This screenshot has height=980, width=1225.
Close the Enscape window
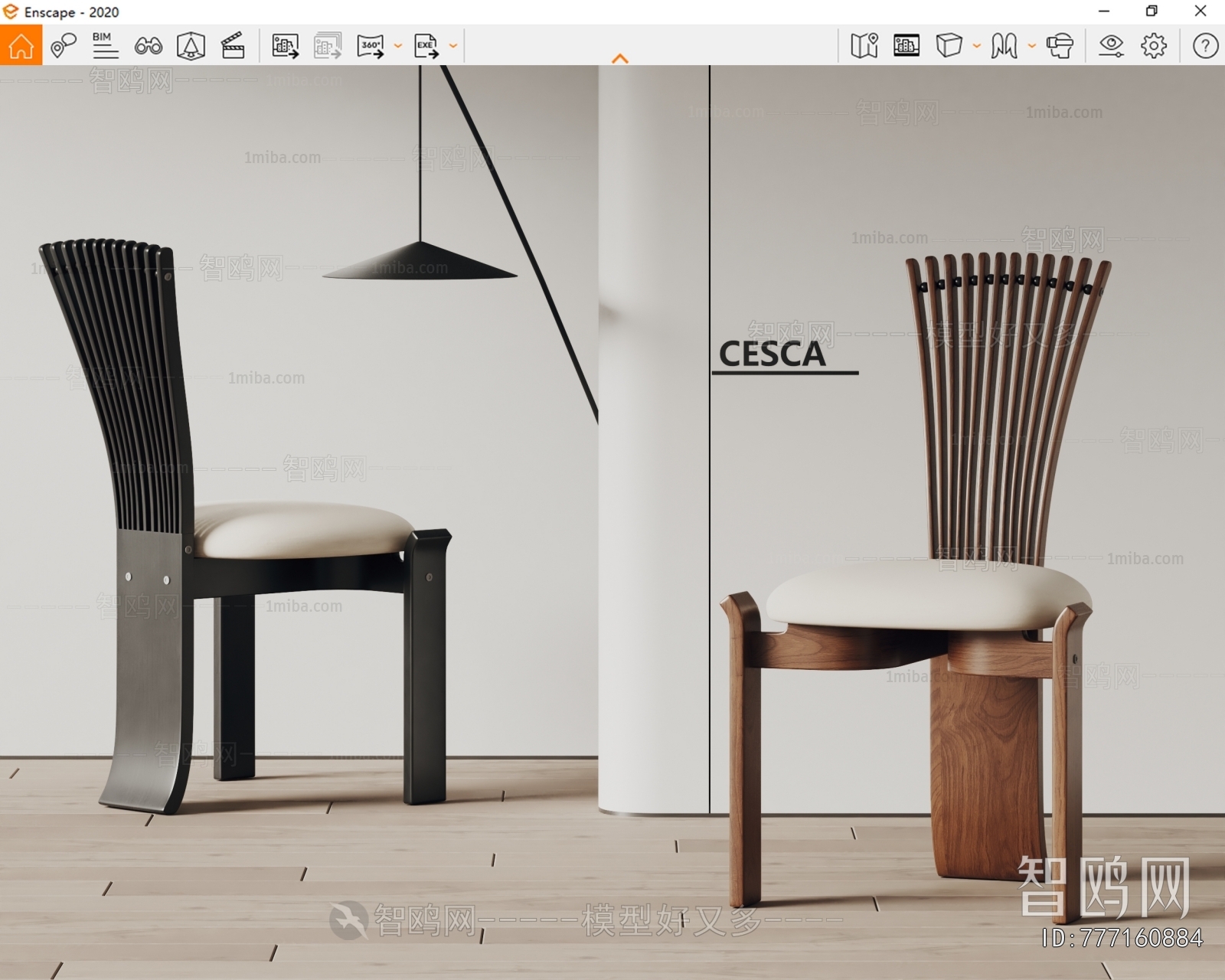(1200, 11)
